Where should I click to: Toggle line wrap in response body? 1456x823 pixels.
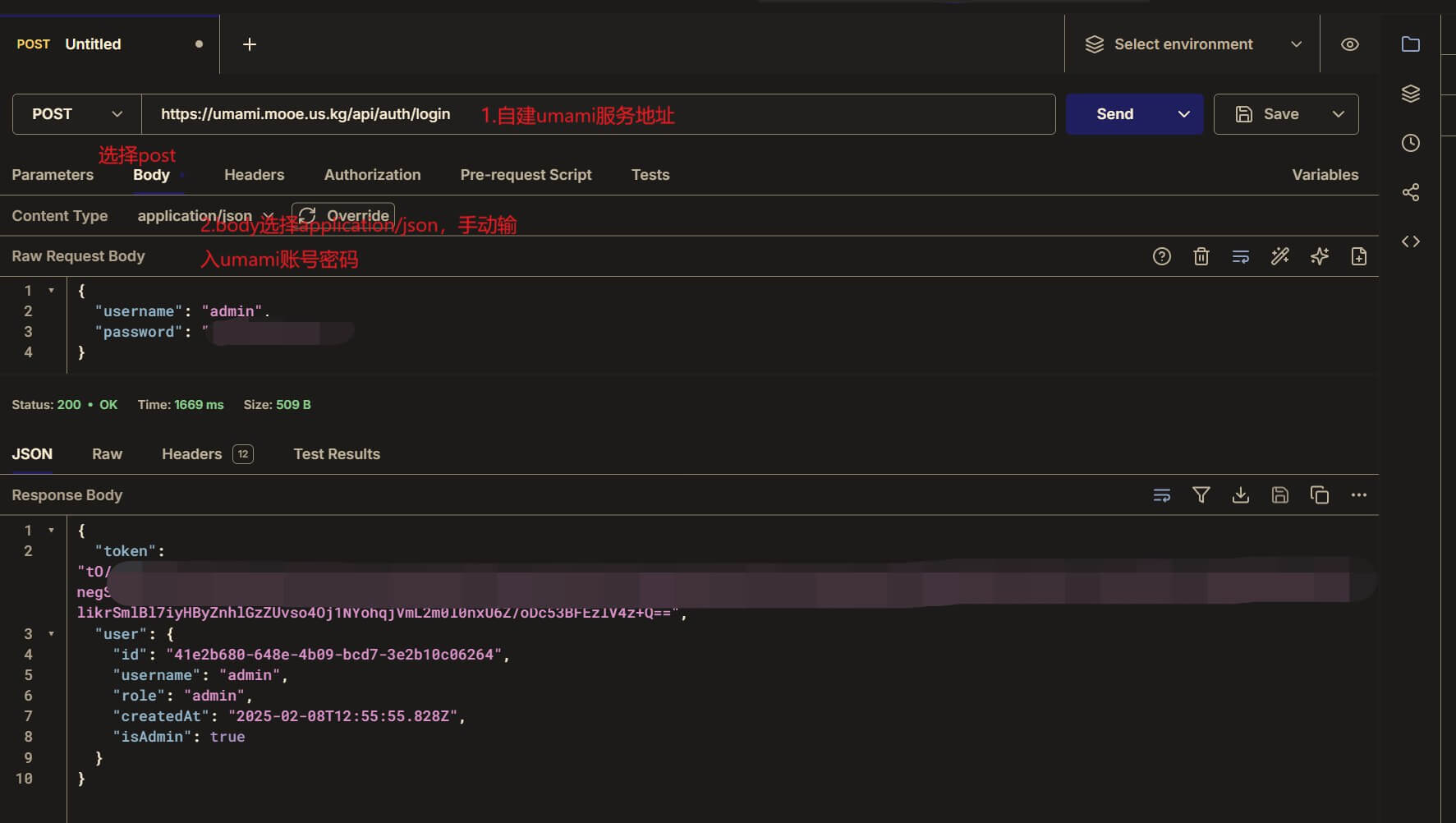coord(1161,495)
